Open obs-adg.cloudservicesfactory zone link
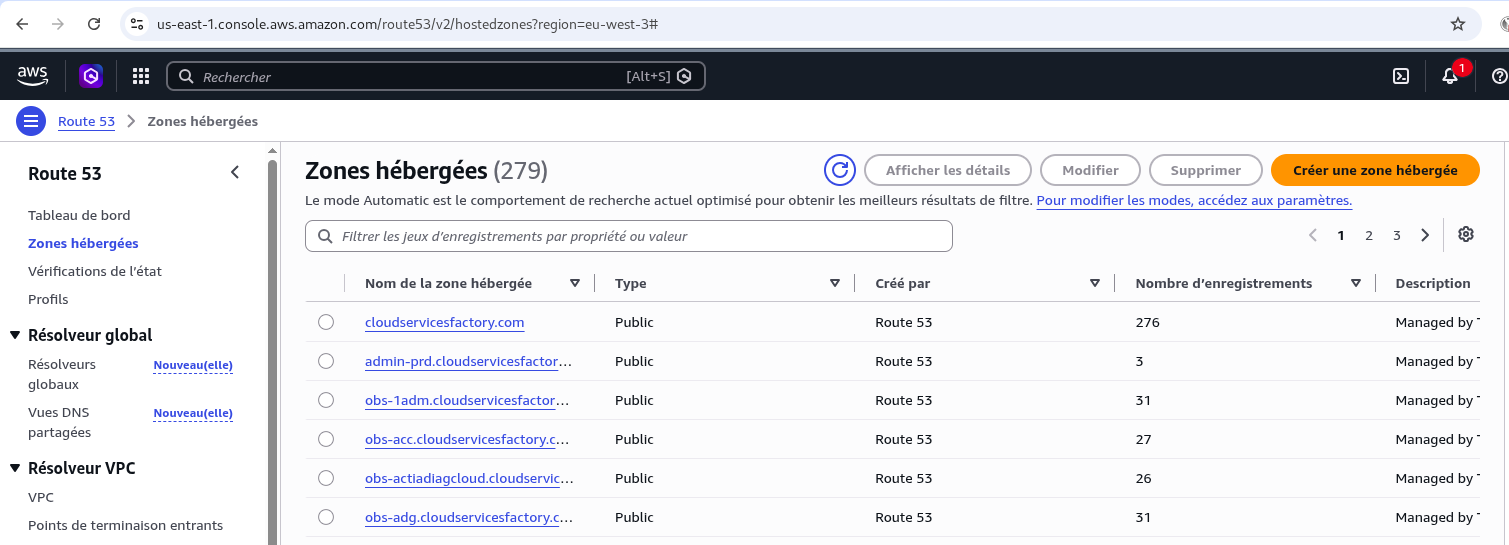The width and height of the screenshot is (1509, 545). [469, 517]
